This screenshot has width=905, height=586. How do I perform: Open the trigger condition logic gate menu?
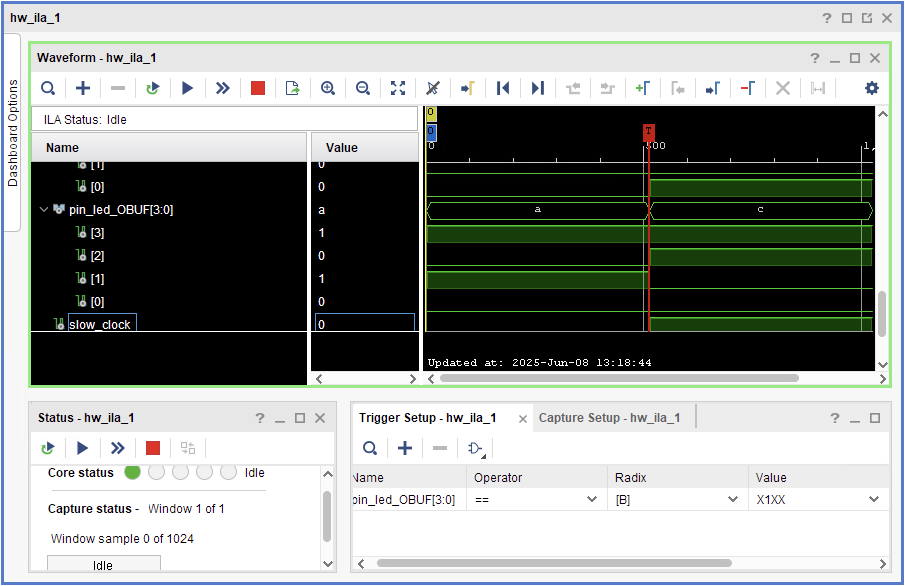tap(476, 448)
